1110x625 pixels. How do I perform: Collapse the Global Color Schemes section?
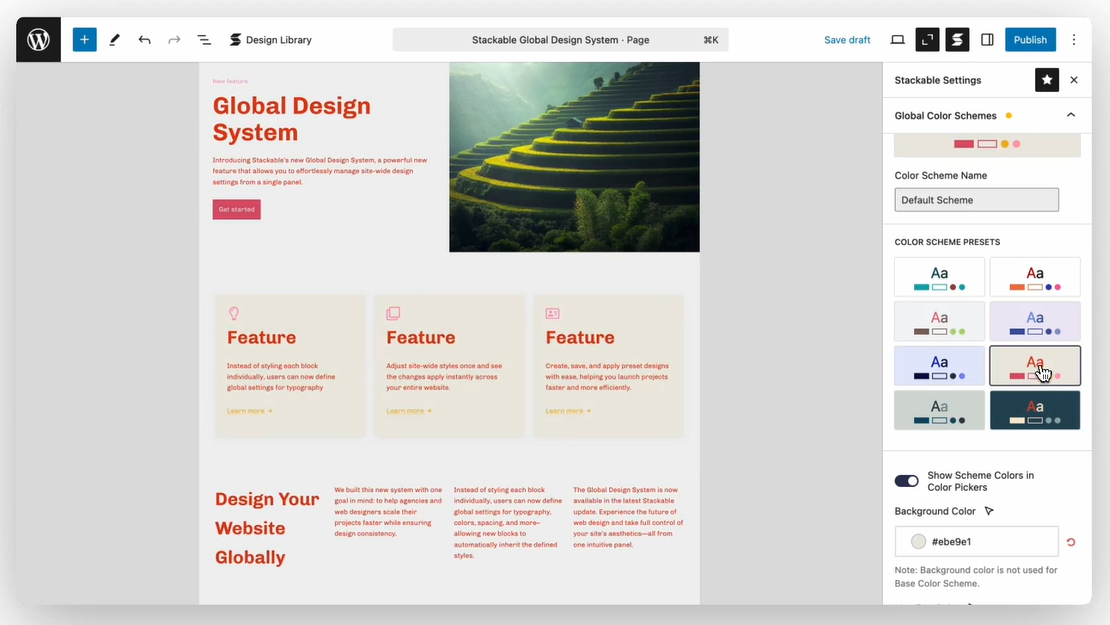pyautogui.click(x=1070, y=115)
